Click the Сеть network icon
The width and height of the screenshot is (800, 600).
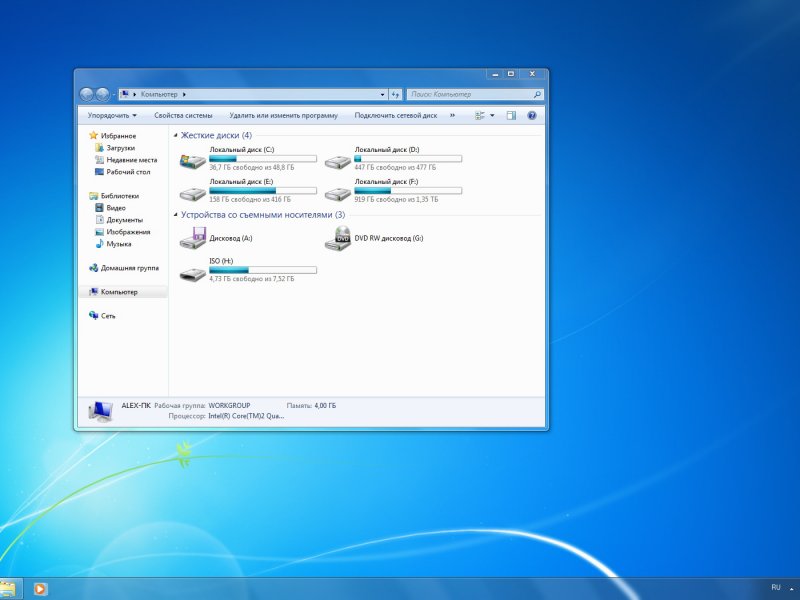pyautogui.click(x=93, y=316)
